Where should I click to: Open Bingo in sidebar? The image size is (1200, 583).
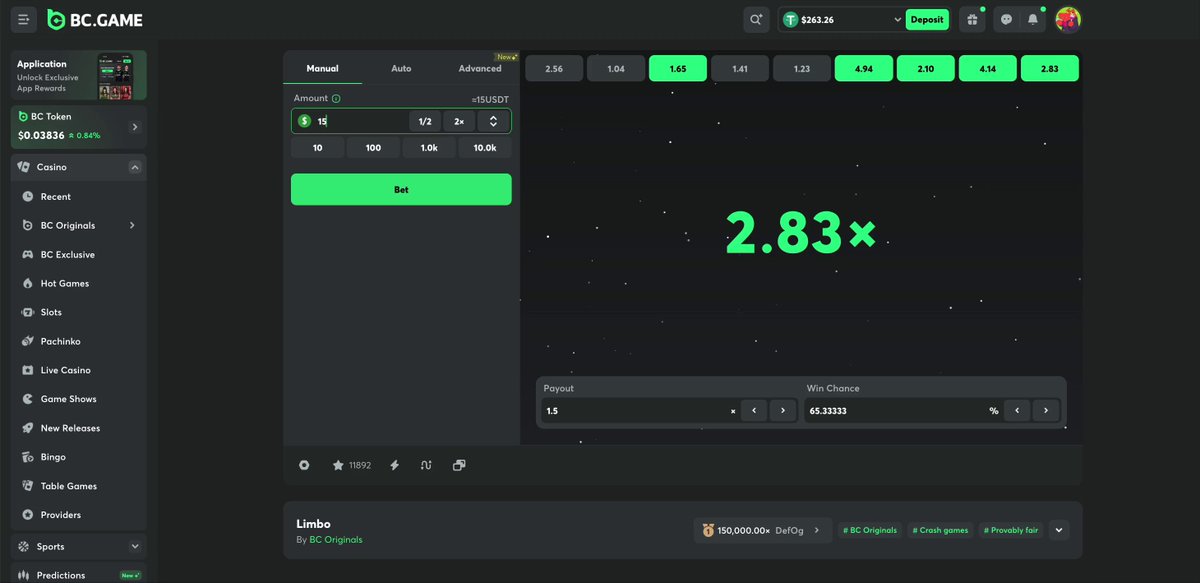[79, 457]
